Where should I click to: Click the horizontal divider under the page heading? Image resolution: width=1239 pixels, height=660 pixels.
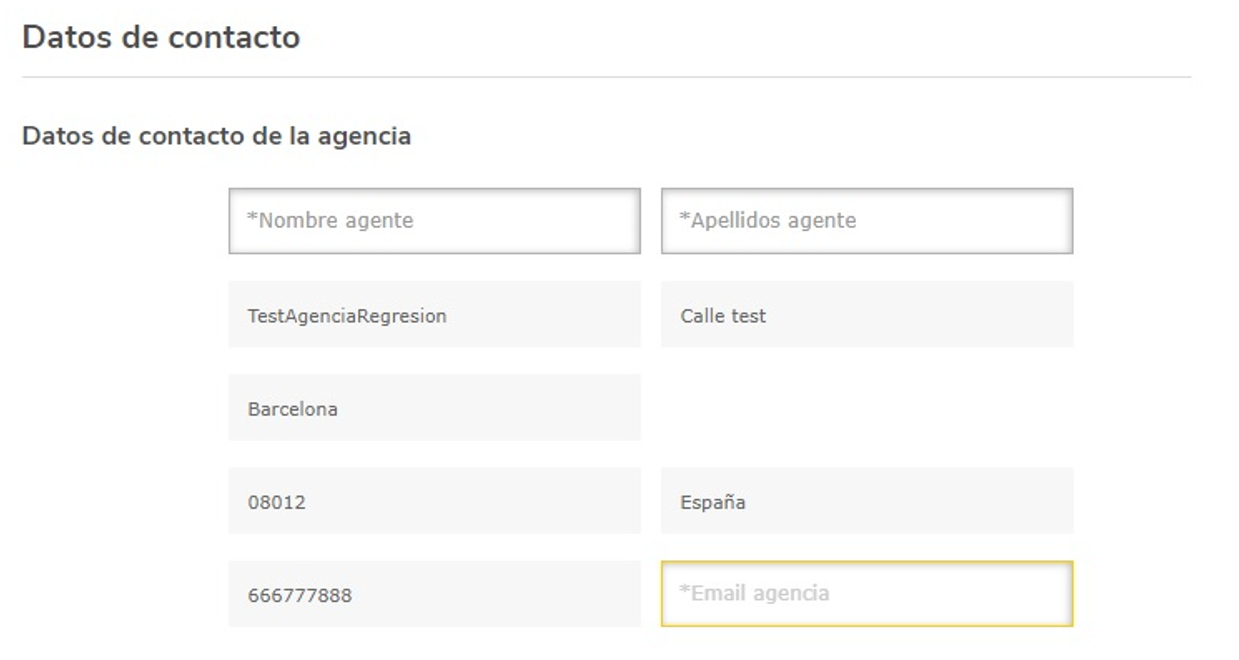click(606, 77)
